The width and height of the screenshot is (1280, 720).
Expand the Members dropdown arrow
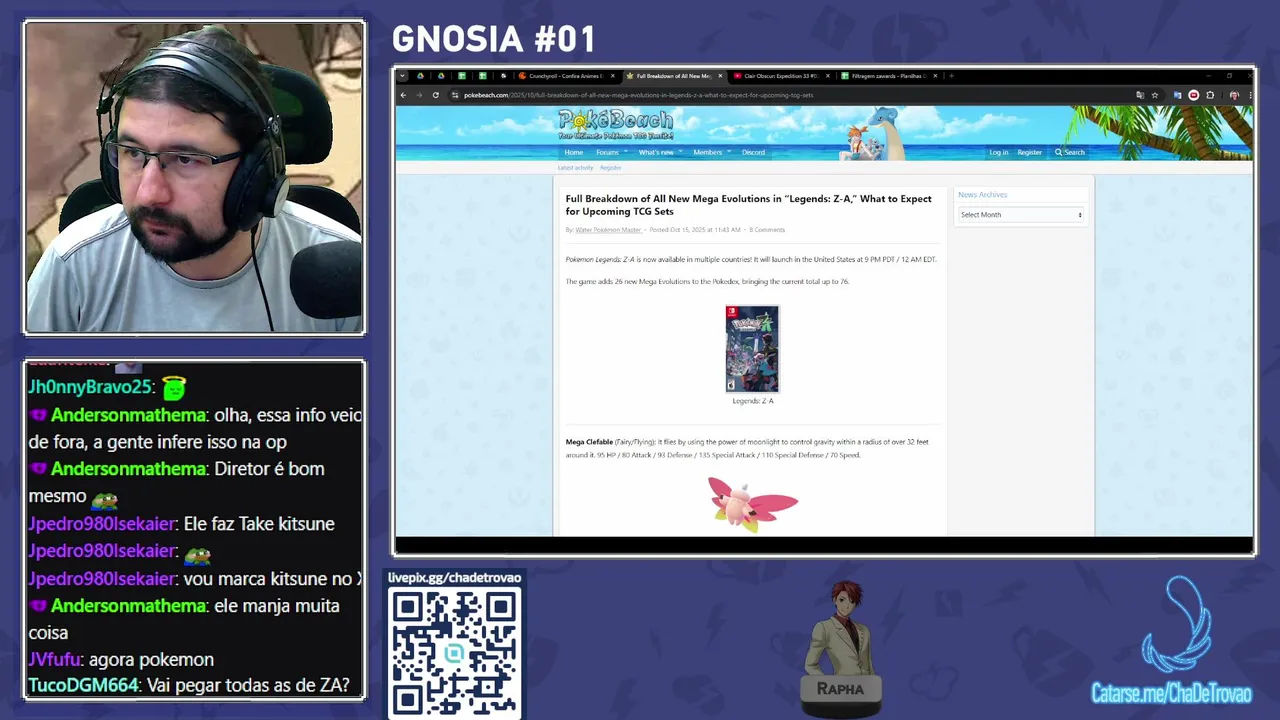click(729, 152)
